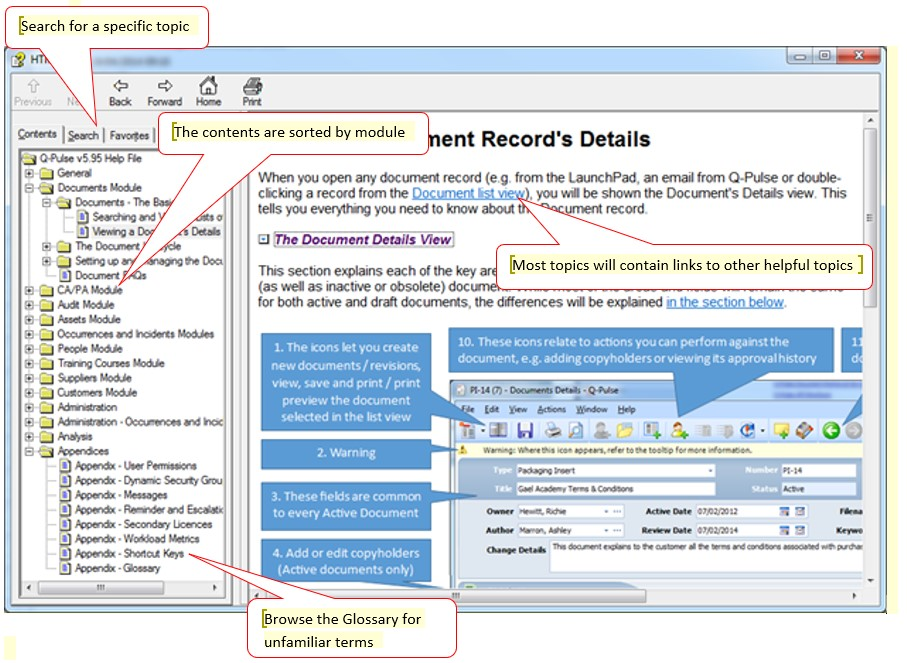Follow the "in the section below" link
Screen dimensions: 907x663
click(725, 302)
